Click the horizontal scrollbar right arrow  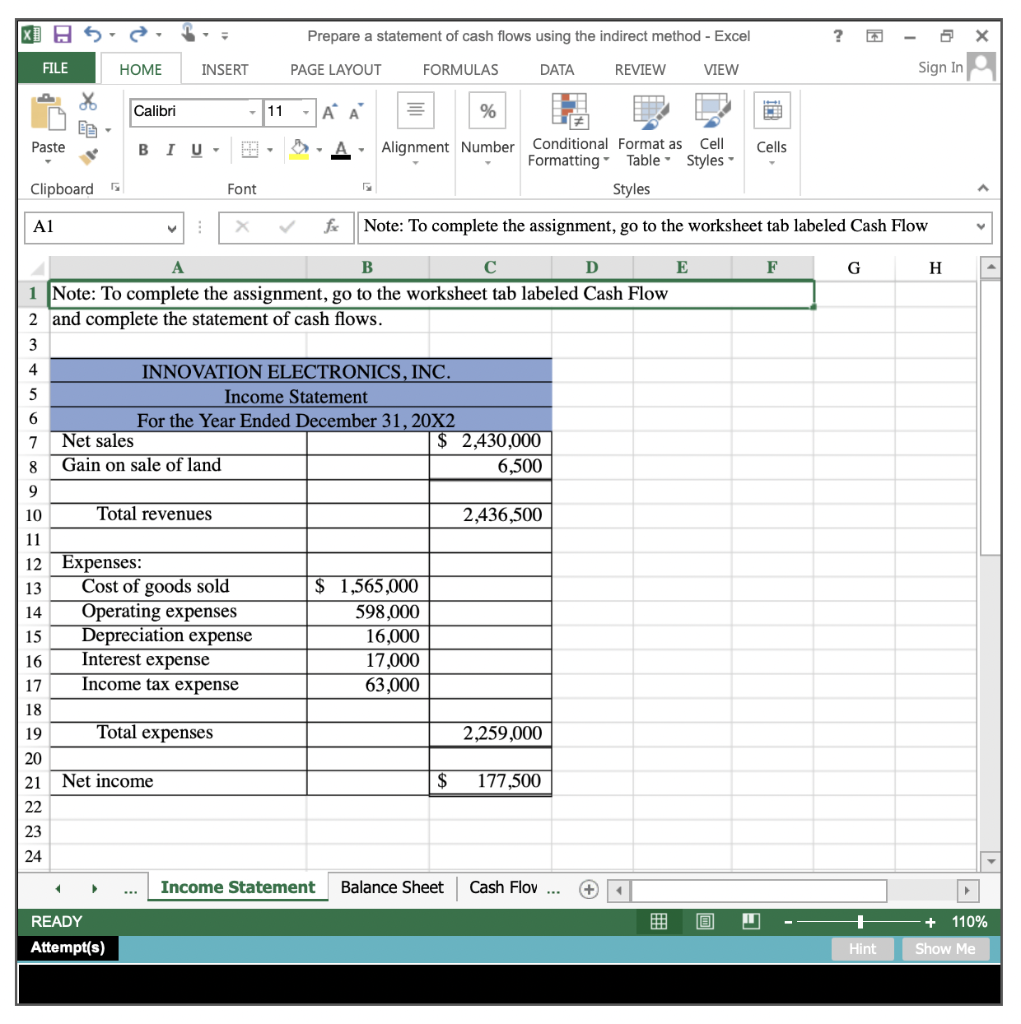967,890
